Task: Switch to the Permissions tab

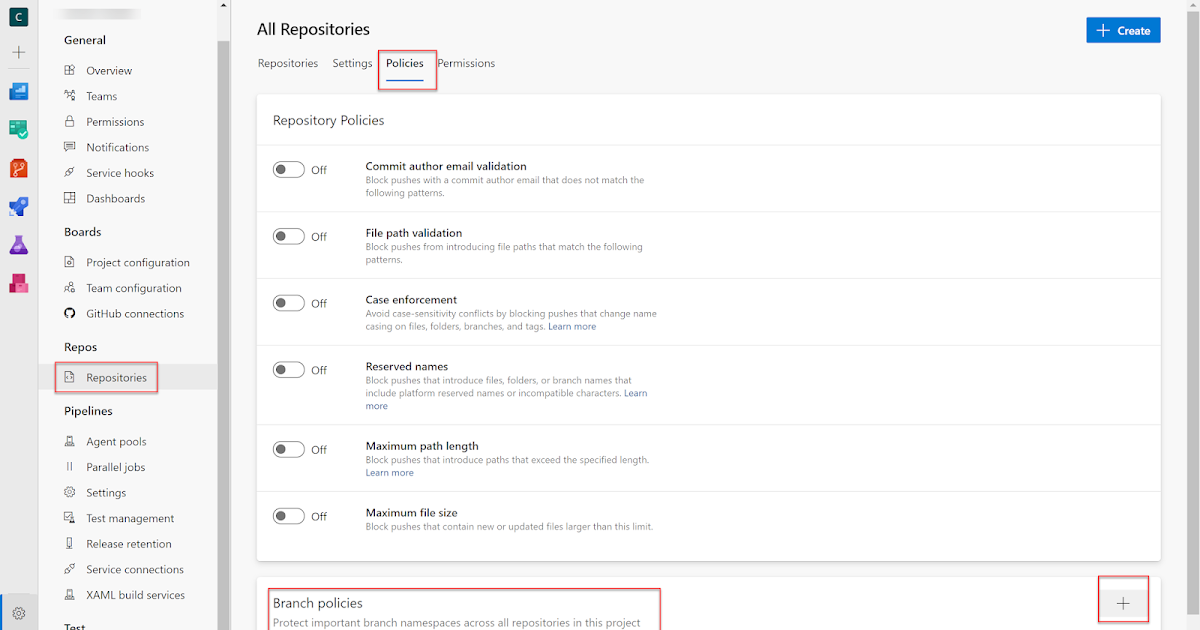Action: [x=466, y=62]
